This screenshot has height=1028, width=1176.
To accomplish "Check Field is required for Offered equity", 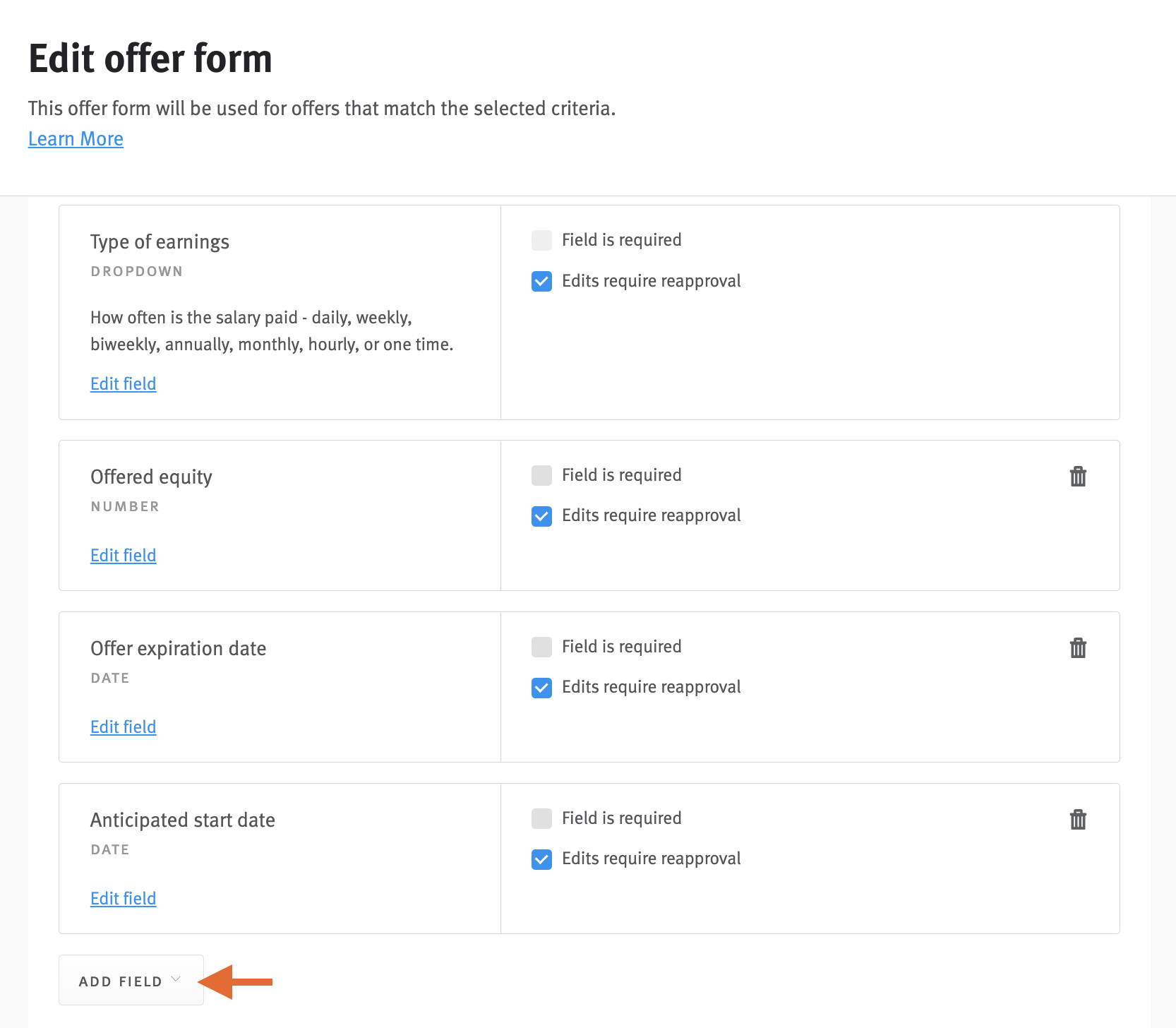I will 541,476.
